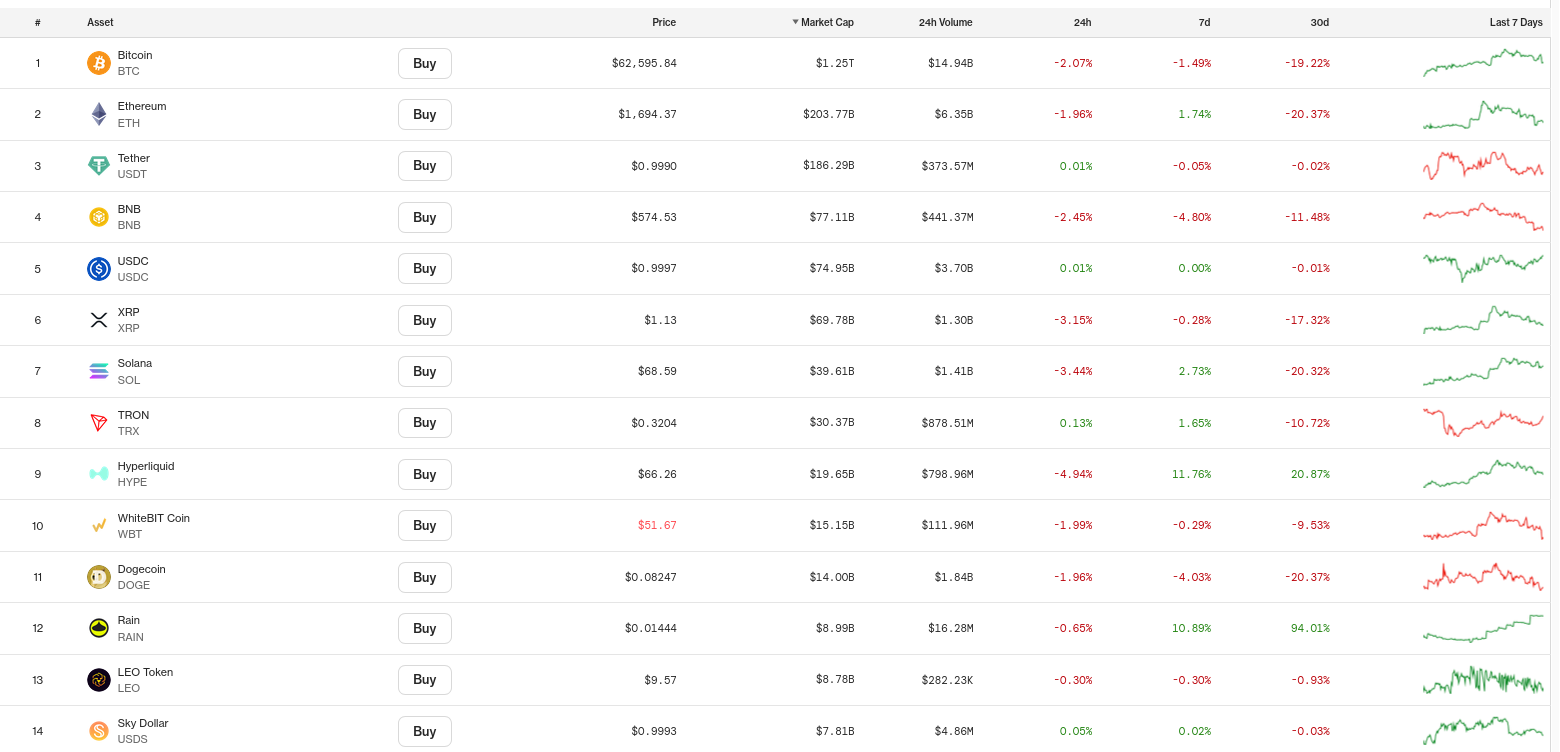Image resolution: width=1560 pixels, height=752 pixels.
Task: Click the Tether green logo icon
Action: pyautogui.click(x=99, y=166)
